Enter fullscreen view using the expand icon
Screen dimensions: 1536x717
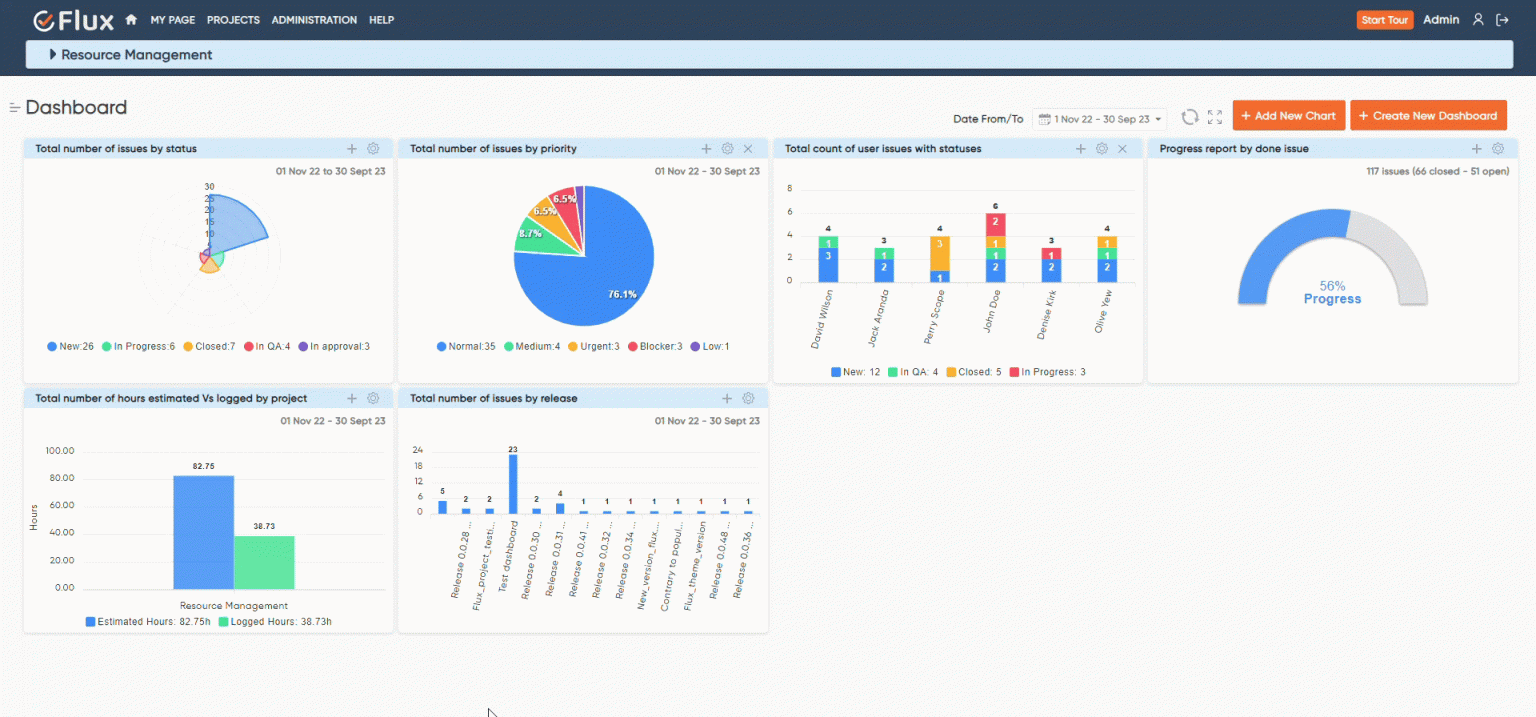tap(1215, 115)
